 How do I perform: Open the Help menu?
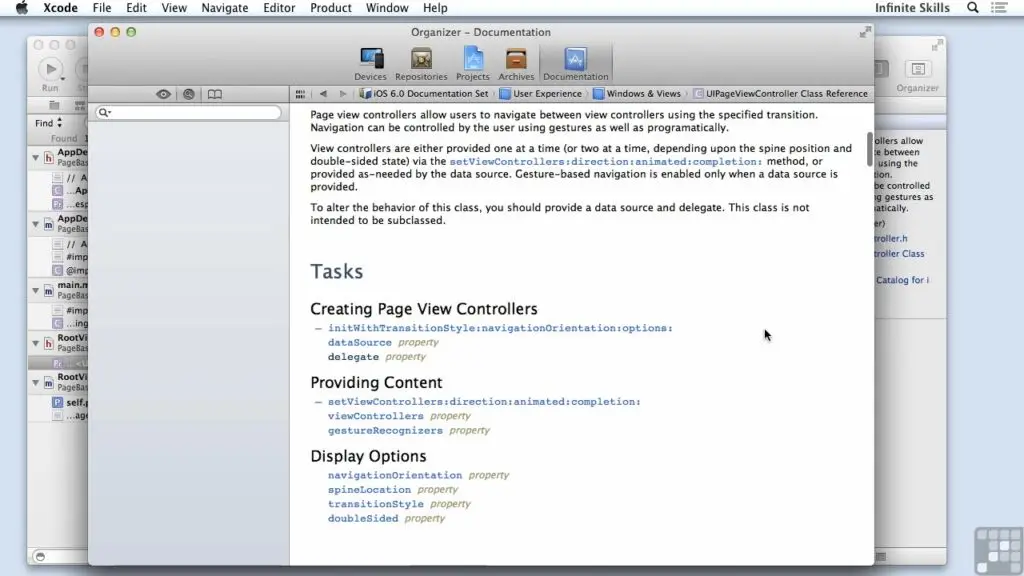click(x=435, y=8)
